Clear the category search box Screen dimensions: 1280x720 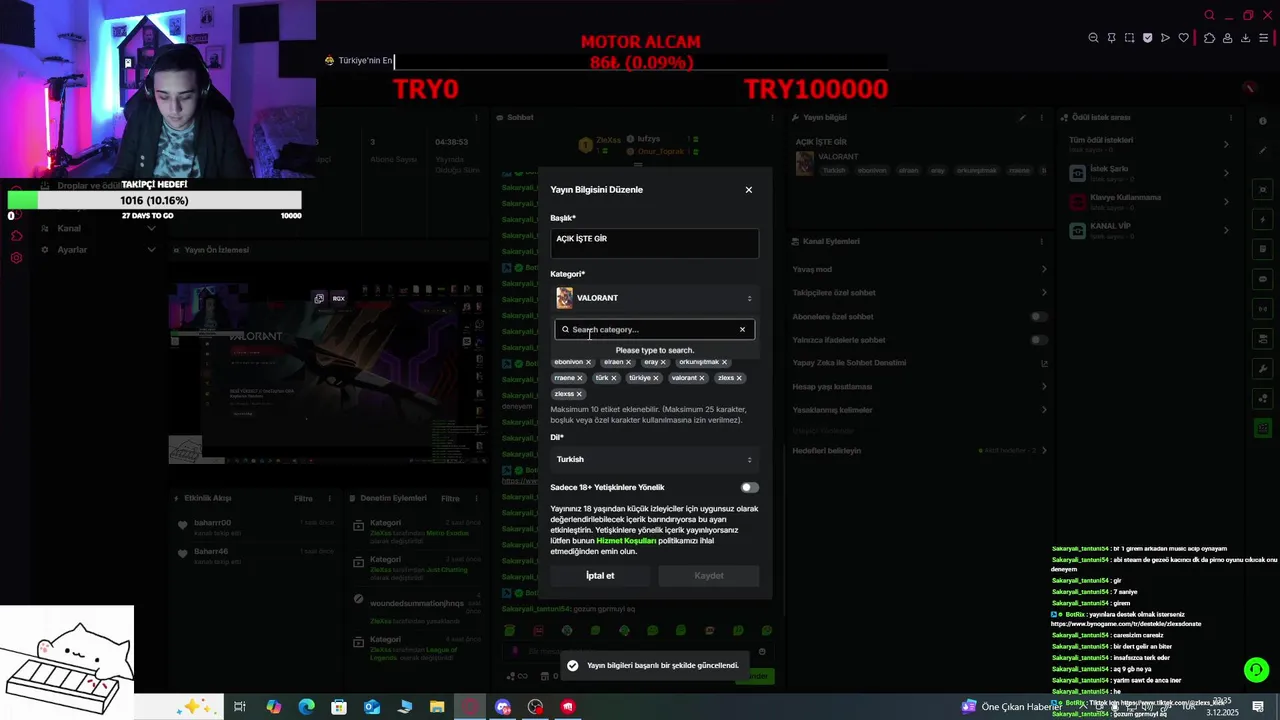[x=742, y=330]
